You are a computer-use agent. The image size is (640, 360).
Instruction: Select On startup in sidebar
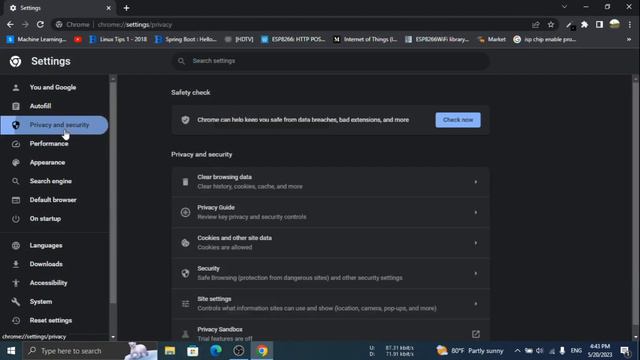click(x=54, y=219)
